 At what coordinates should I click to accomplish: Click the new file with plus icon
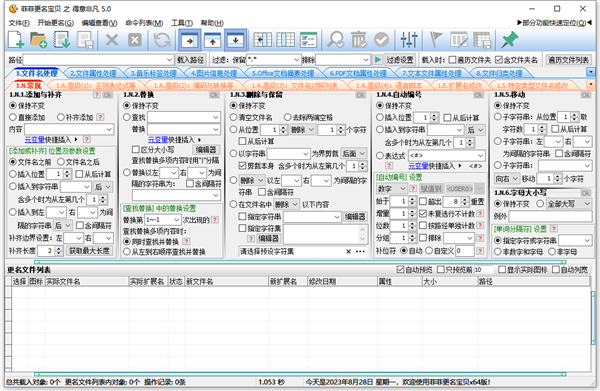pyautogui.click(x=16, y=40)
